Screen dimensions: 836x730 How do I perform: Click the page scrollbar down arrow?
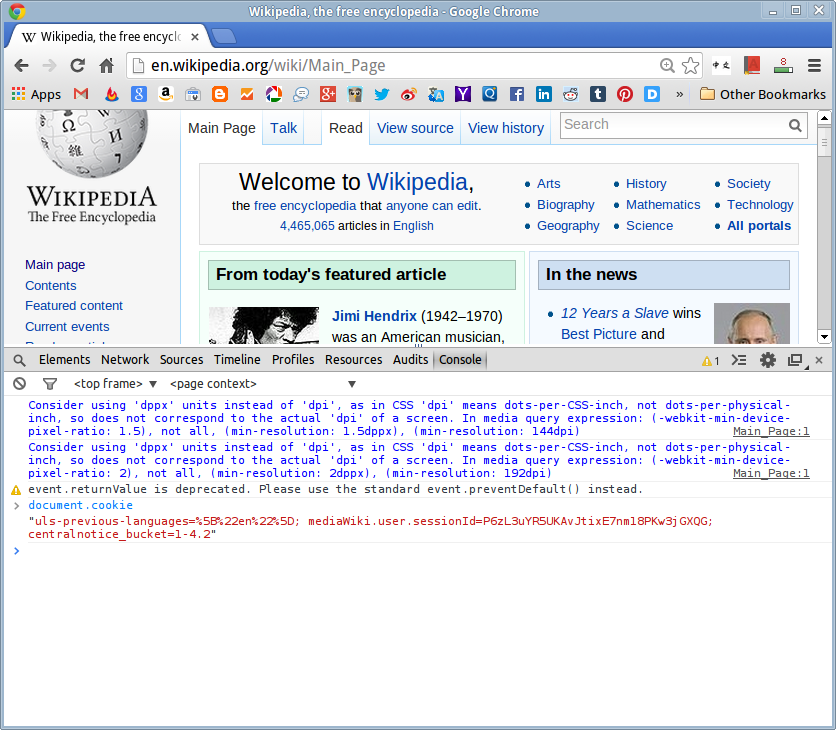pos(824,336)
